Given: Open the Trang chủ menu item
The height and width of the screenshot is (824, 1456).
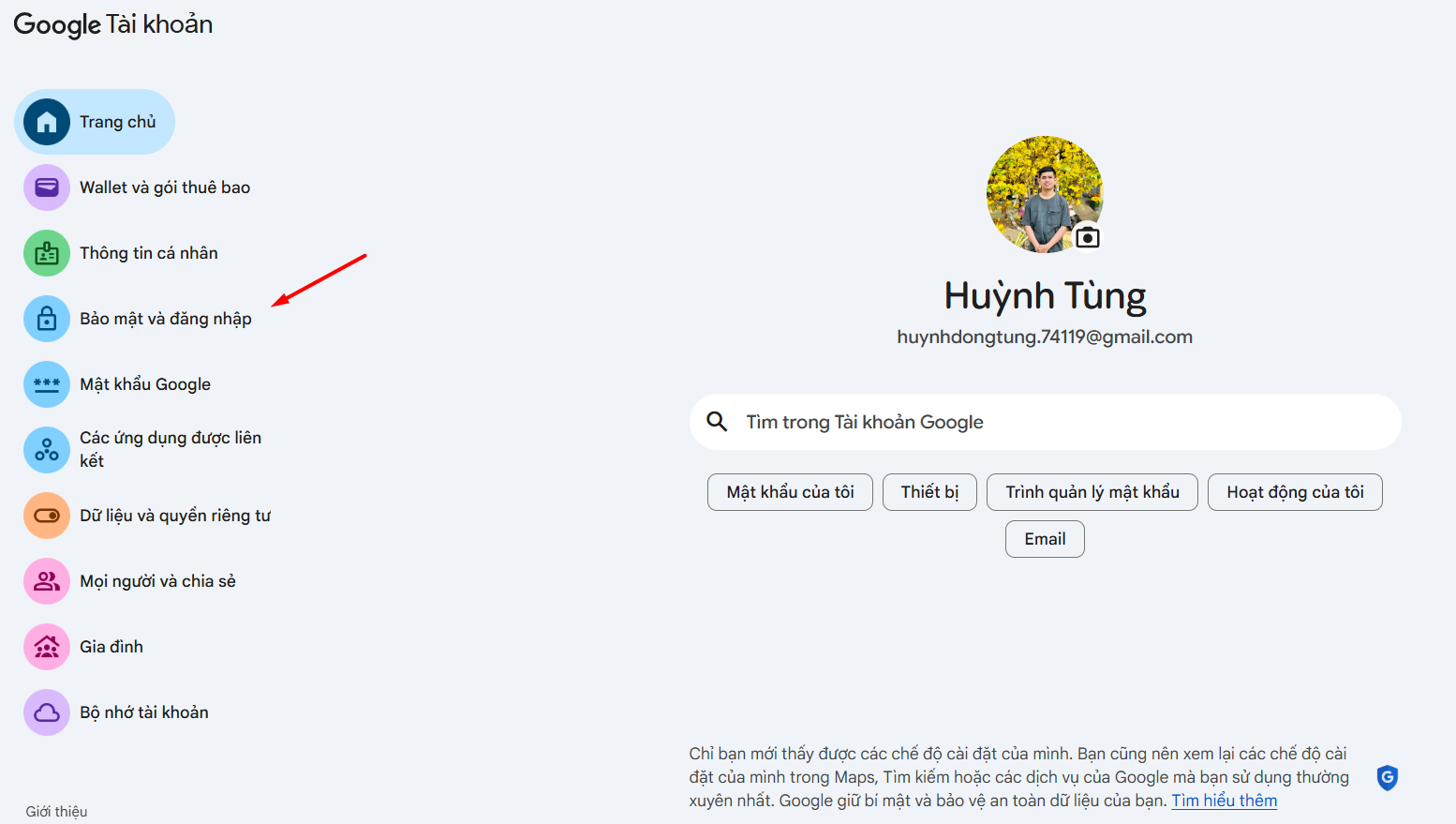Looking at the screenshot, I should click(95, 122).
